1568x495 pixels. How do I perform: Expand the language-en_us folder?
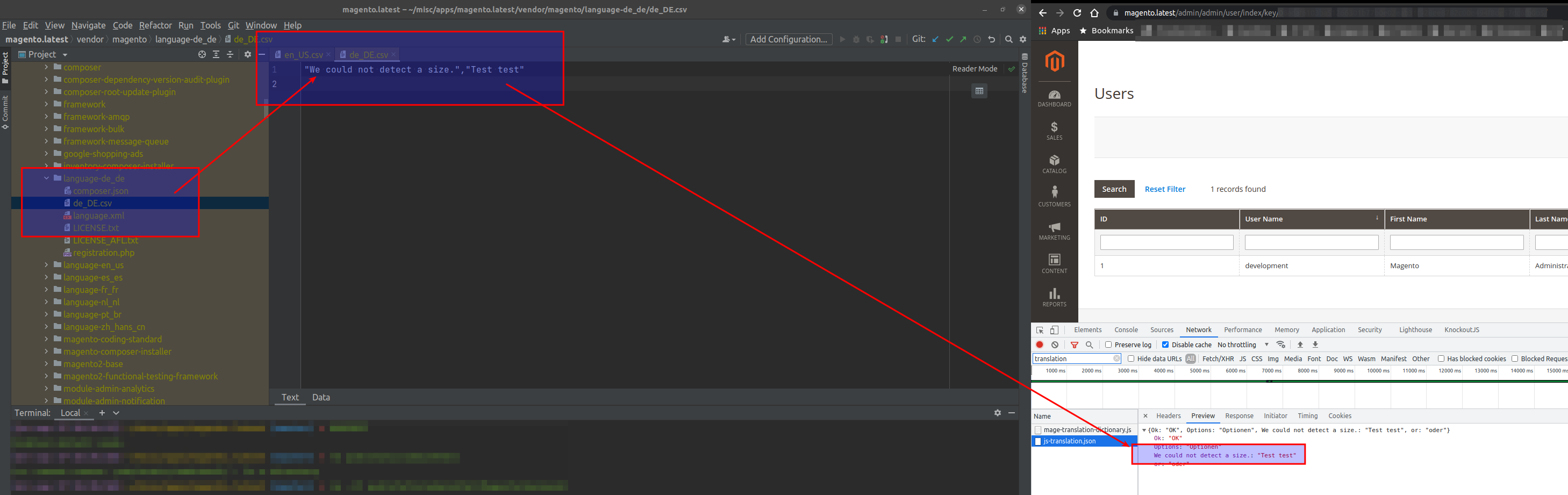[x=47, y=265]
